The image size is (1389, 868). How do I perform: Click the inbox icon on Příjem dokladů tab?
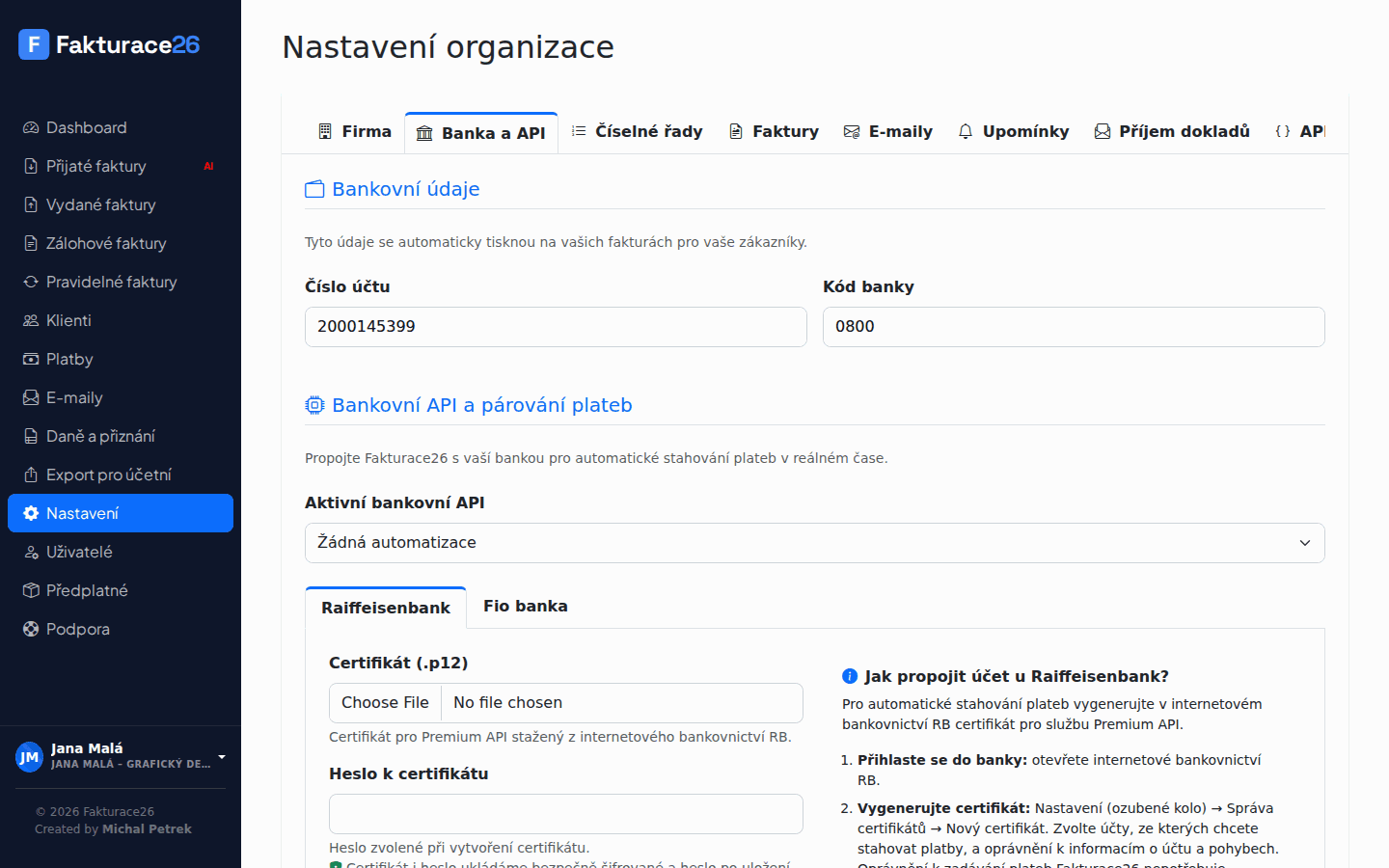(x=1103, y=131)
